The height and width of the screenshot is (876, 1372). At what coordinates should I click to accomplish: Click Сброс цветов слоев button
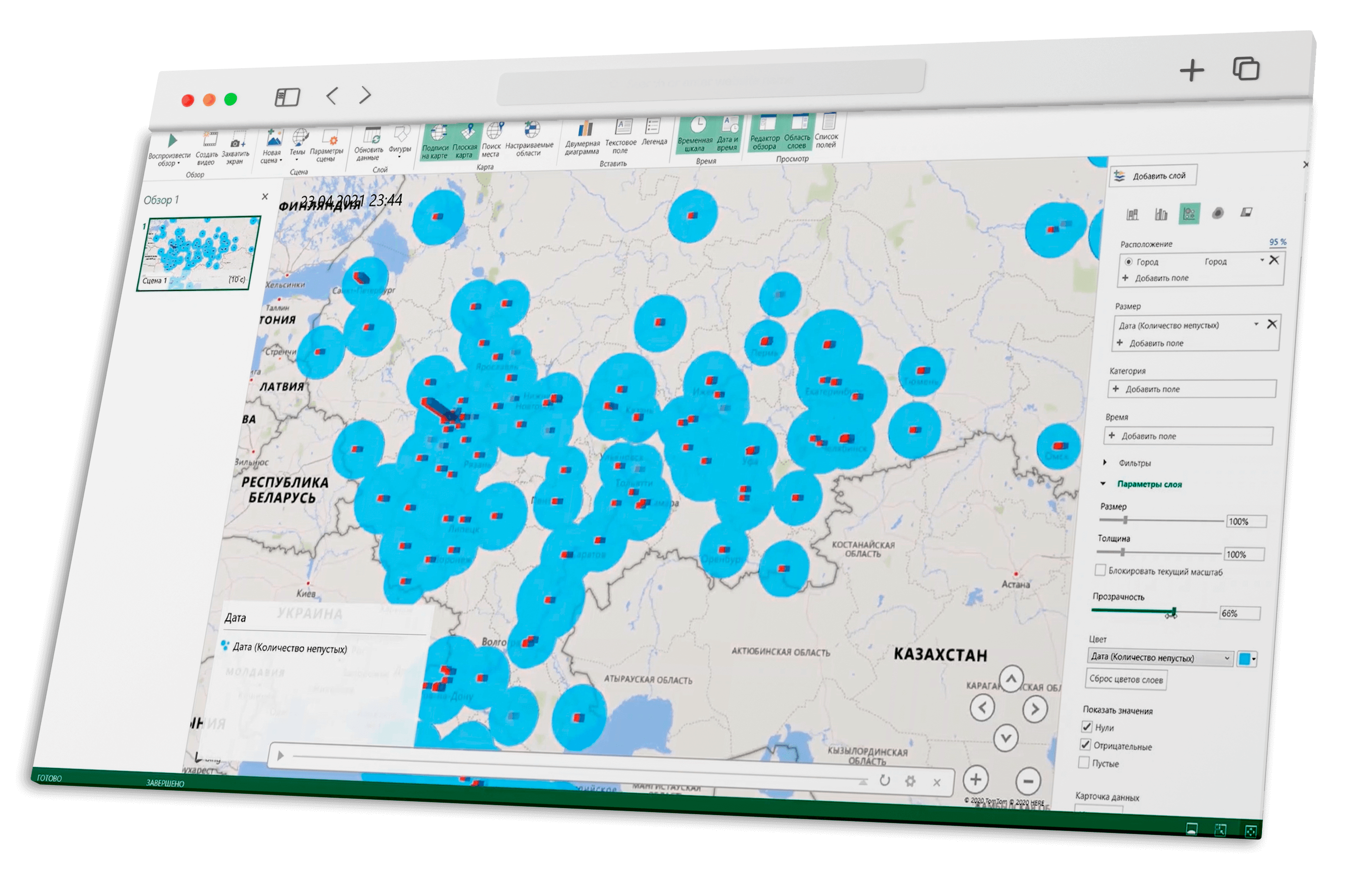coord(1126,679)
